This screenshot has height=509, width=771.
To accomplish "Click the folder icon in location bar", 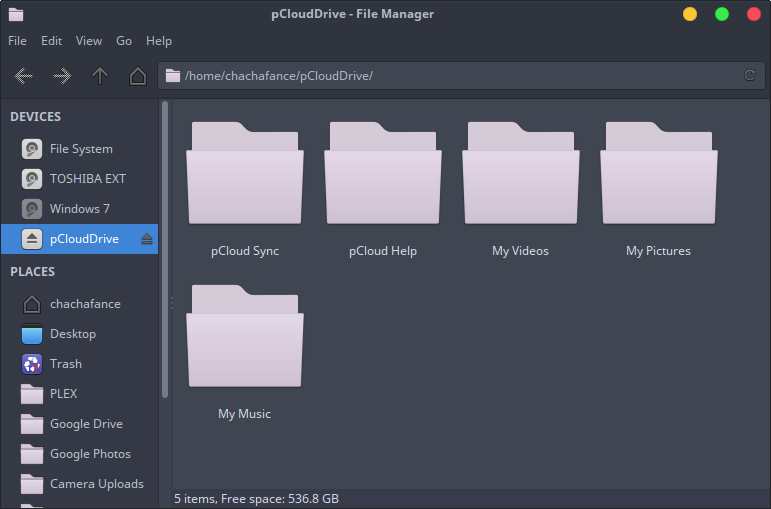I will (173, 76).
